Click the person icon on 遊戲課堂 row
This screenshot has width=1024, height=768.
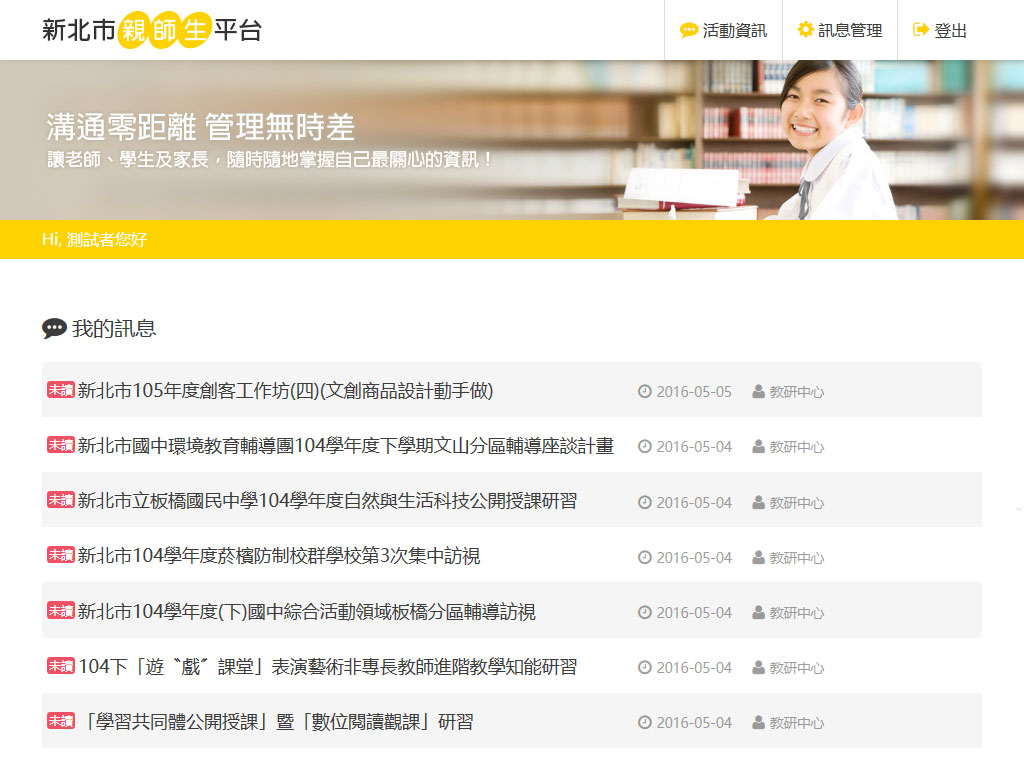pyautogui.click(x=758, y=667)
